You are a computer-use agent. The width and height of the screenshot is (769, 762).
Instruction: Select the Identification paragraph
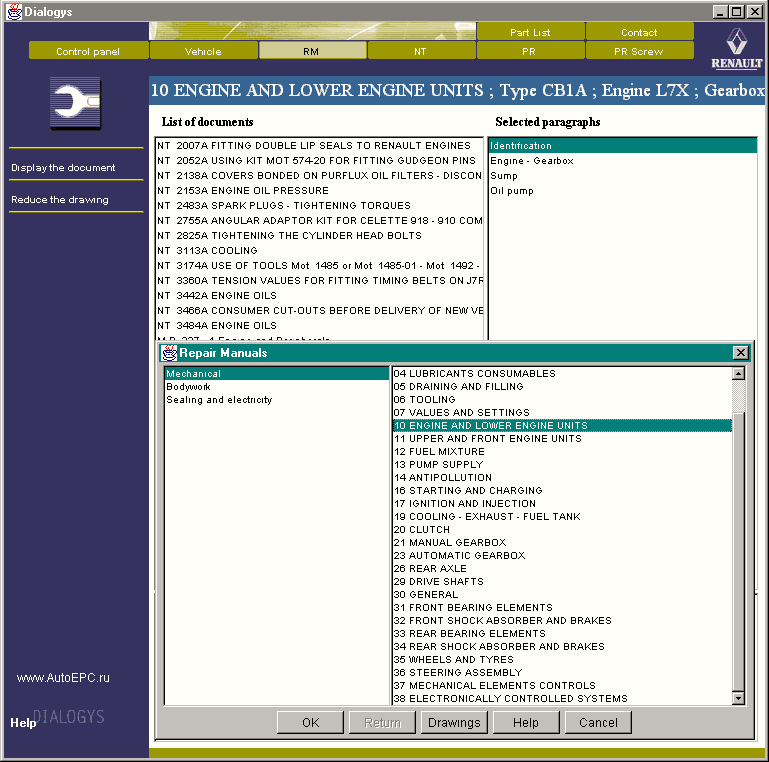(x=623, y=146)
